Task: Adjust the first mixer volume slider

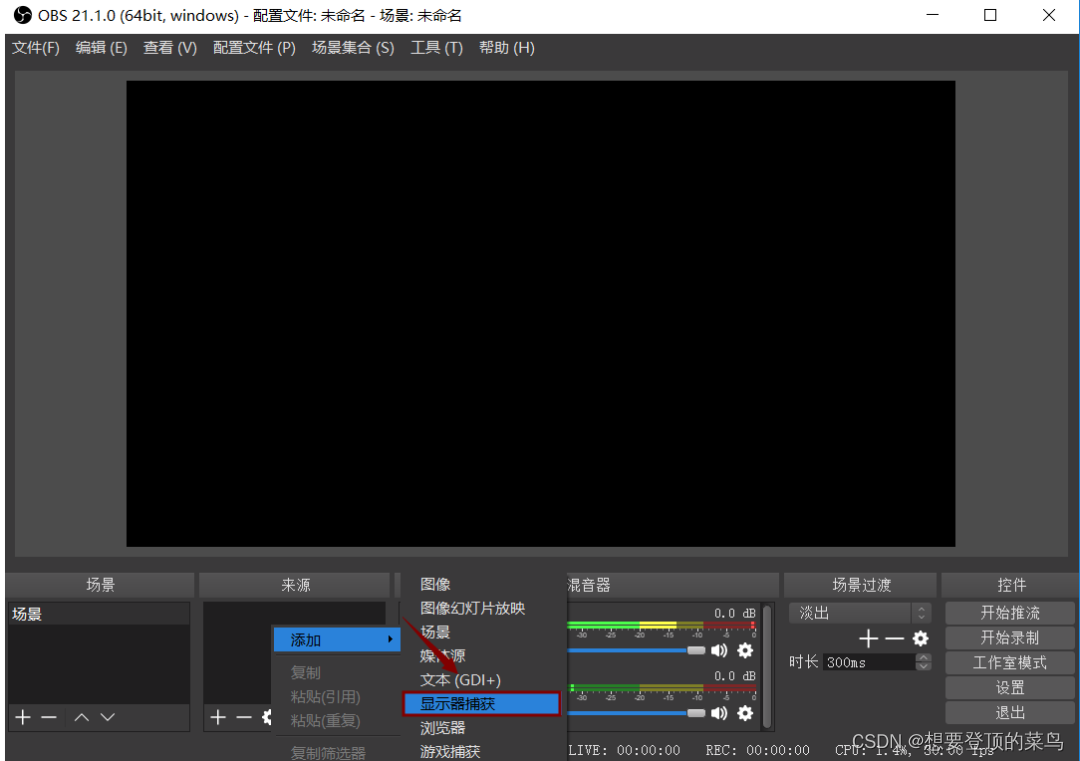Action: click(696, 650)
